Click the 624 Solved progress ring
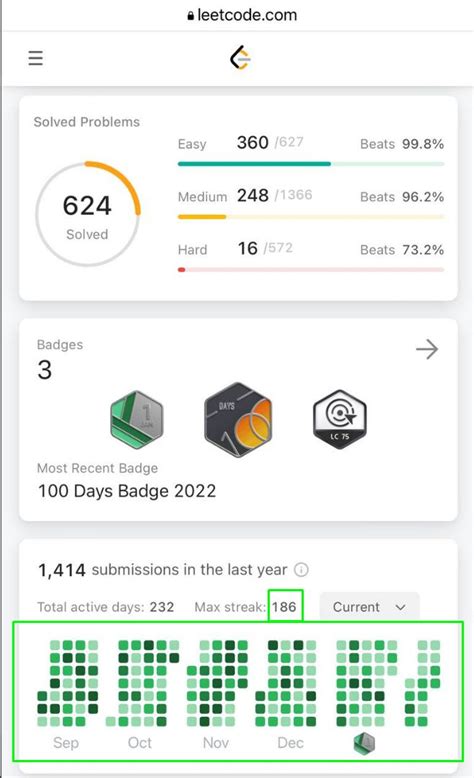Screen dimensions: 474x778 point(88,214)
